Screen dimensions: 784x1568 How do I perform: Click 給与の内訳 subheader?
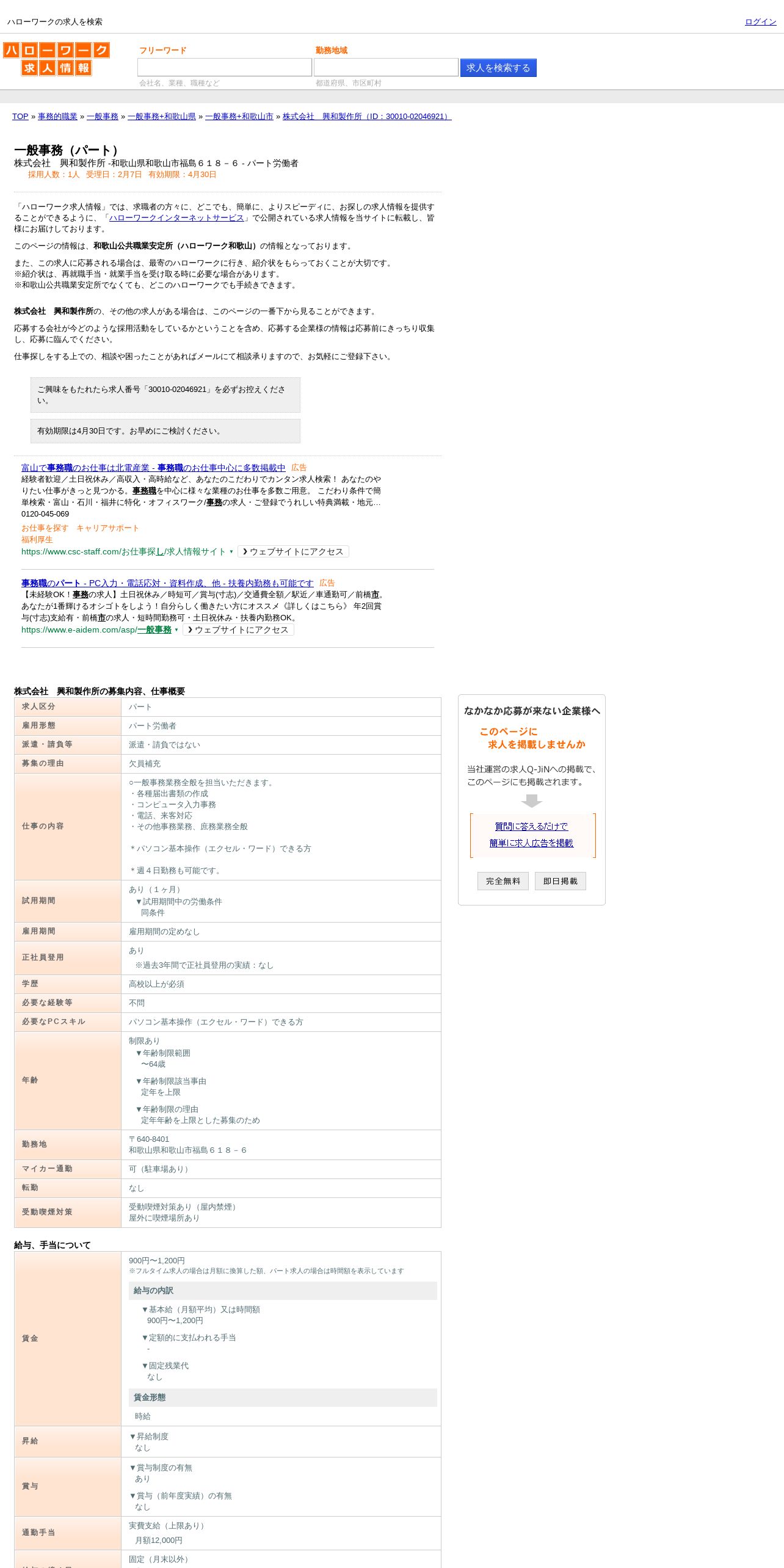[x=283, y=1291]
